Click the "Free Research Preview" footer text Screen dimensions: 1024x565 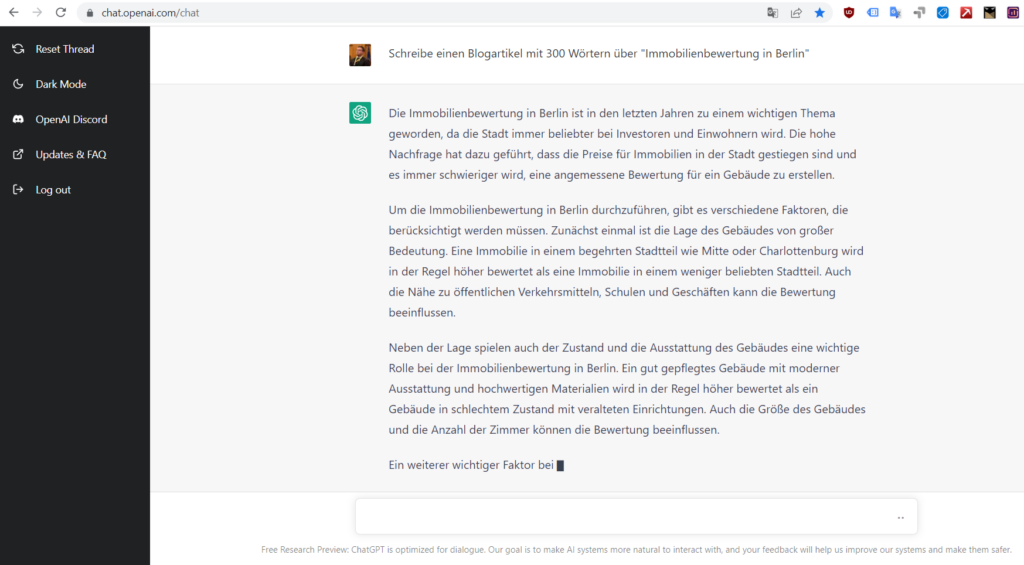636,550
